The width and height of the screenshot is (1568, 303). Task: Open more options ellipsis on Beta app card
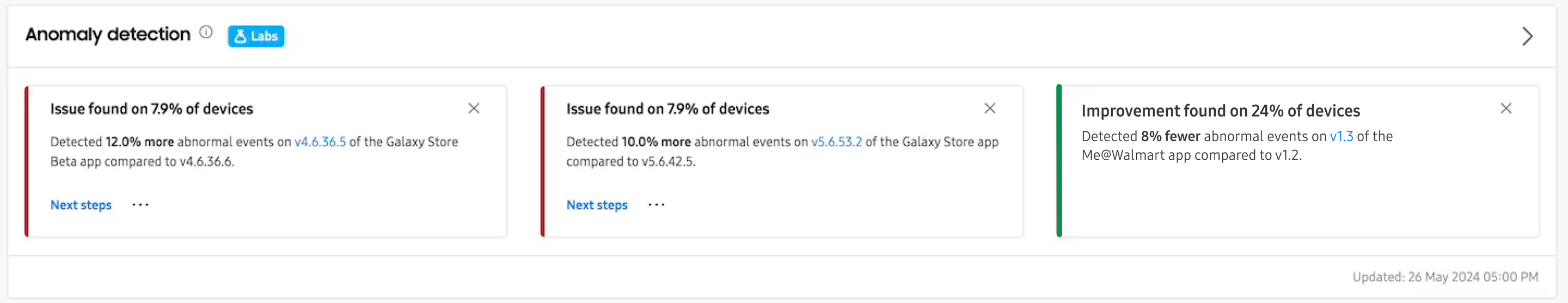(140, 205)
